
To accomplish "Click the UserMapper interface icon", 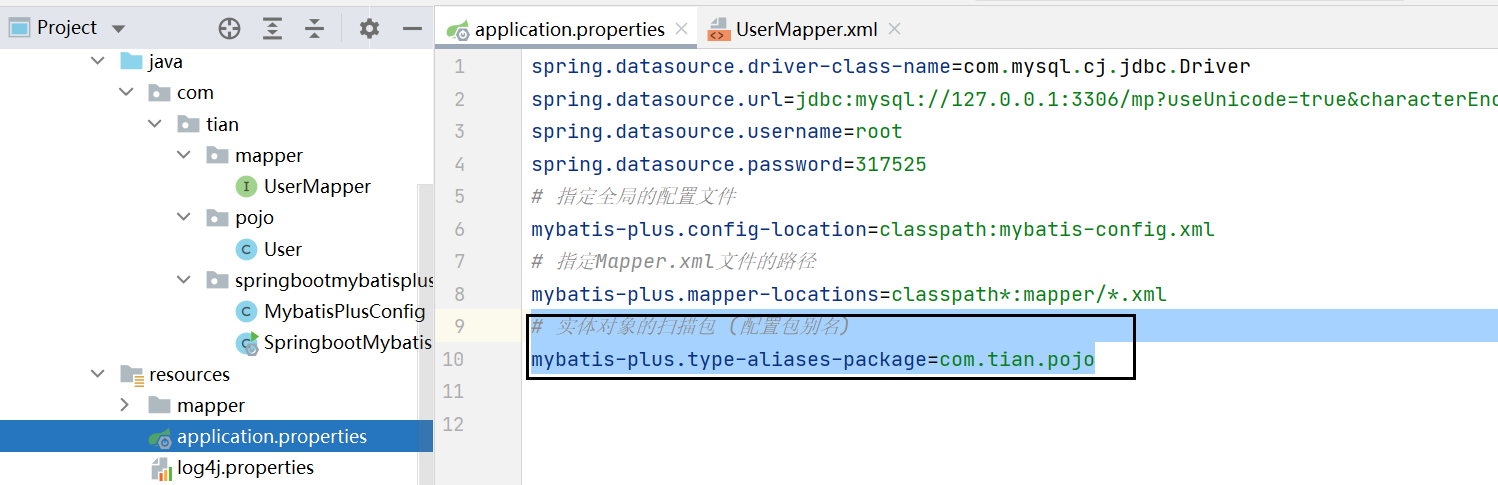I will tap(246, 186).
